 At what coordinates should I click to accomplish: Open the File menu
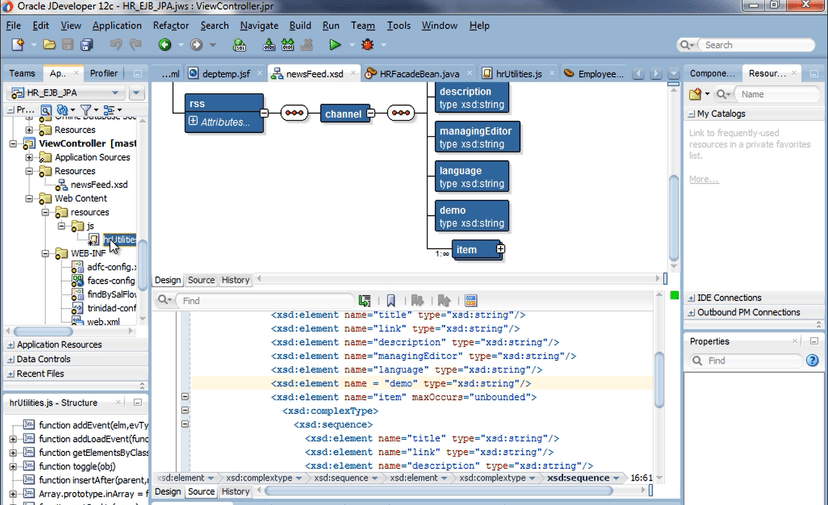(13, 25)
